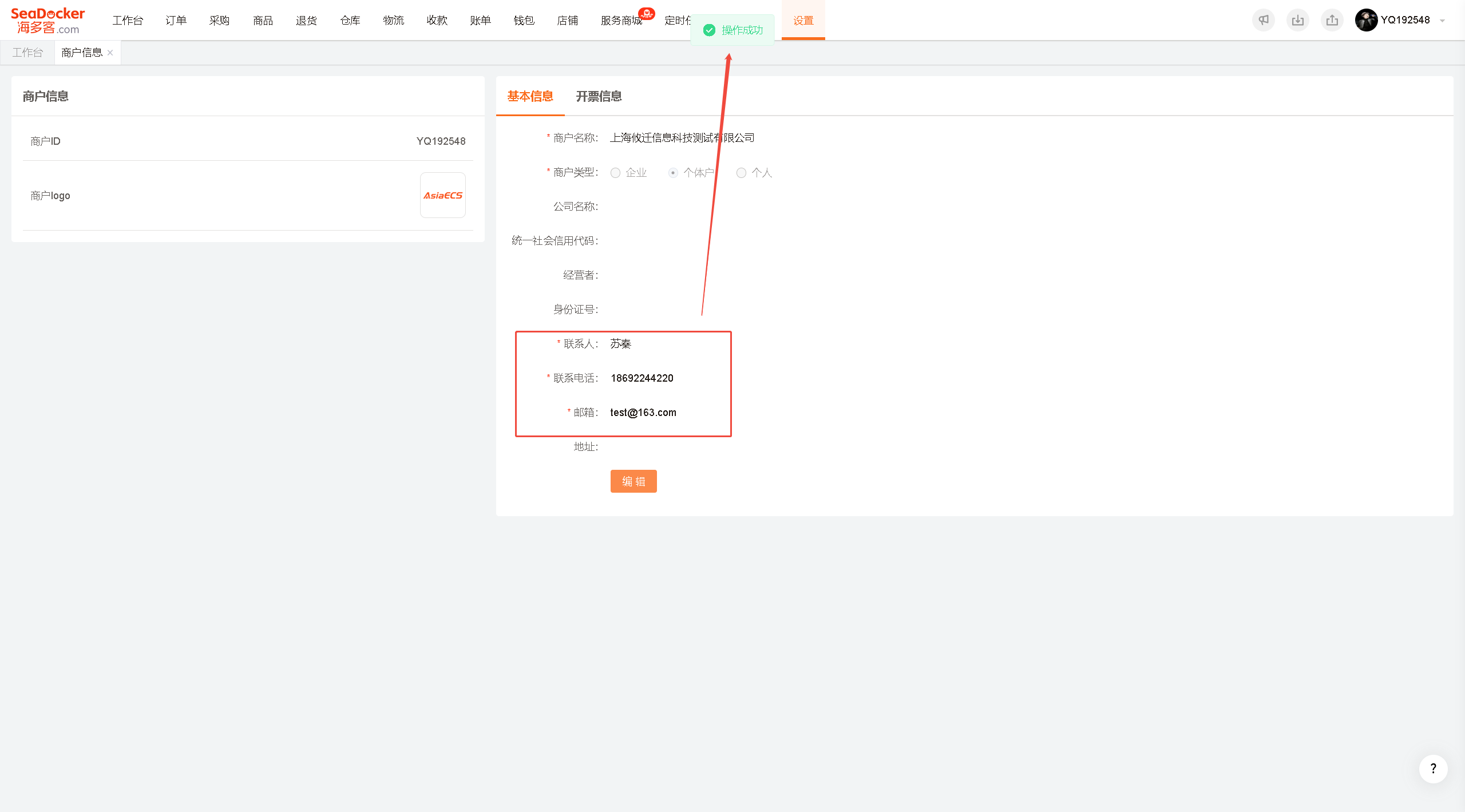Screen dimensions: 1465x812
Task: Open the 收款 menu
Action: (437, 21)
